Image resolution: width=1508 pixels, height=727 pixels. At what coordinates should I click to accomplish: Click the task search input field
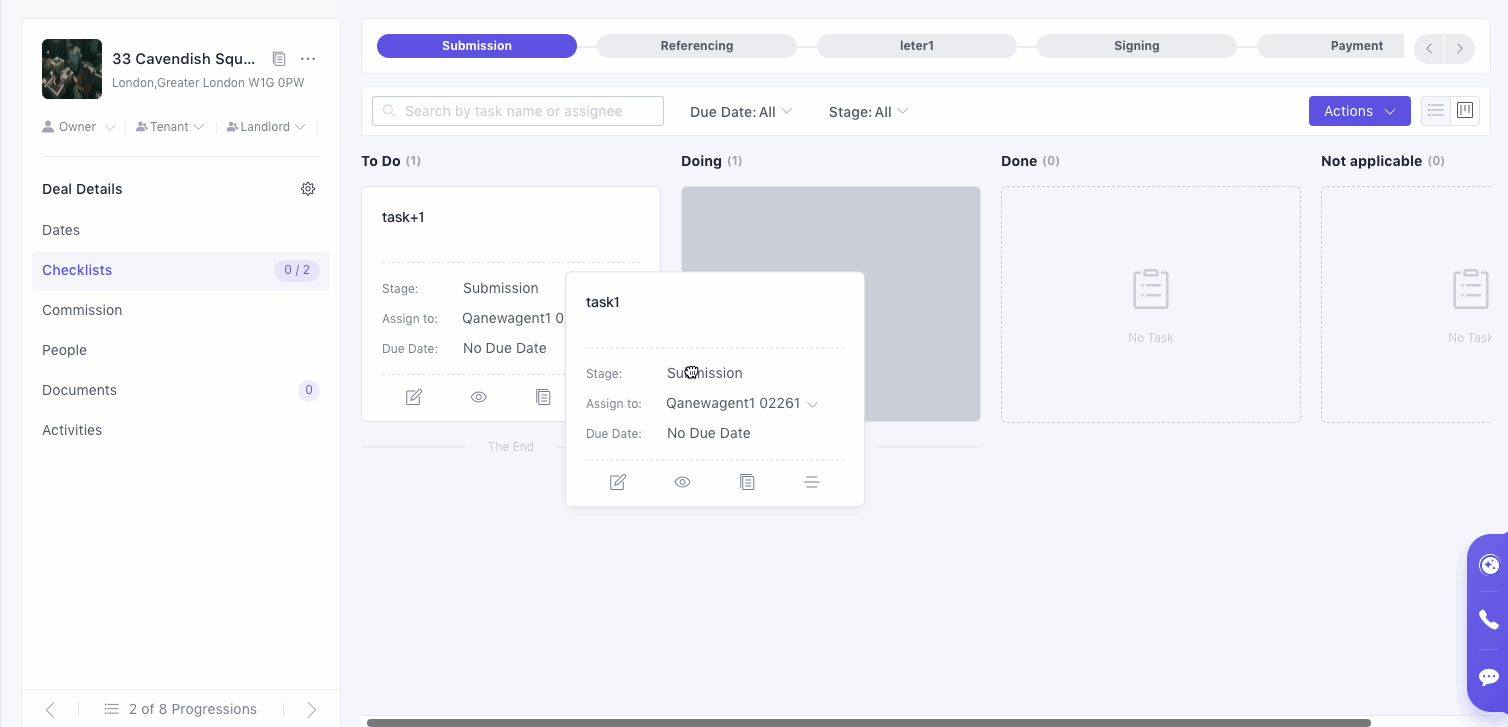(518, 111)
